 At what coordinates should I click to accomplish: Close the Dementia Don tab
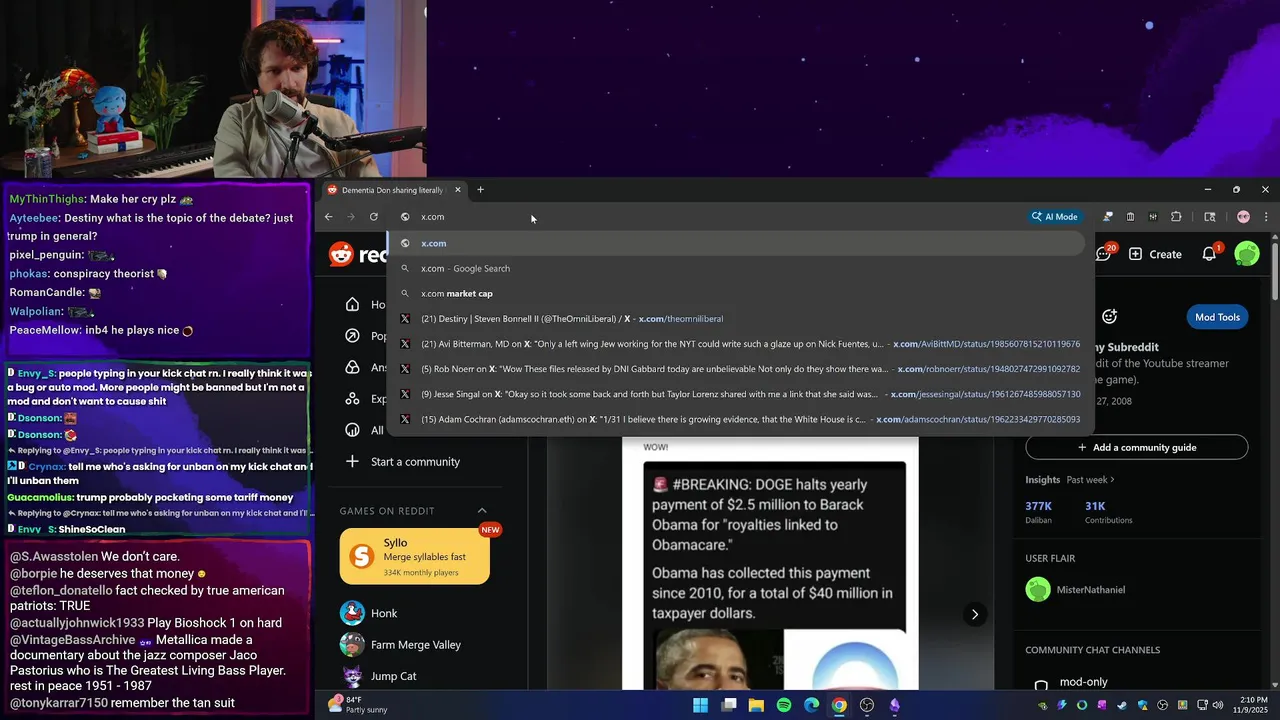tap(458, 190)
